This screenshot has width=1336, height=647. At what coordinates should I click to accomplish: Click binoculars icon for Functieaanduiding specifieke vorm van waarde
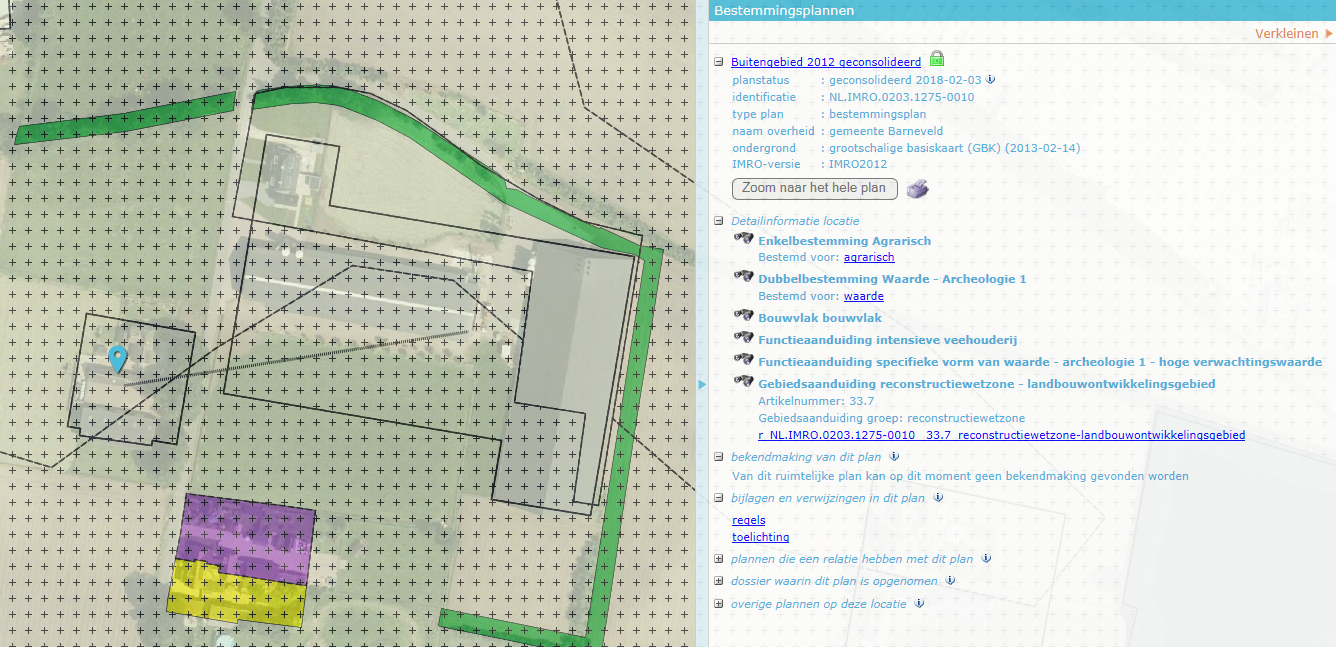(x=743, y=360)
